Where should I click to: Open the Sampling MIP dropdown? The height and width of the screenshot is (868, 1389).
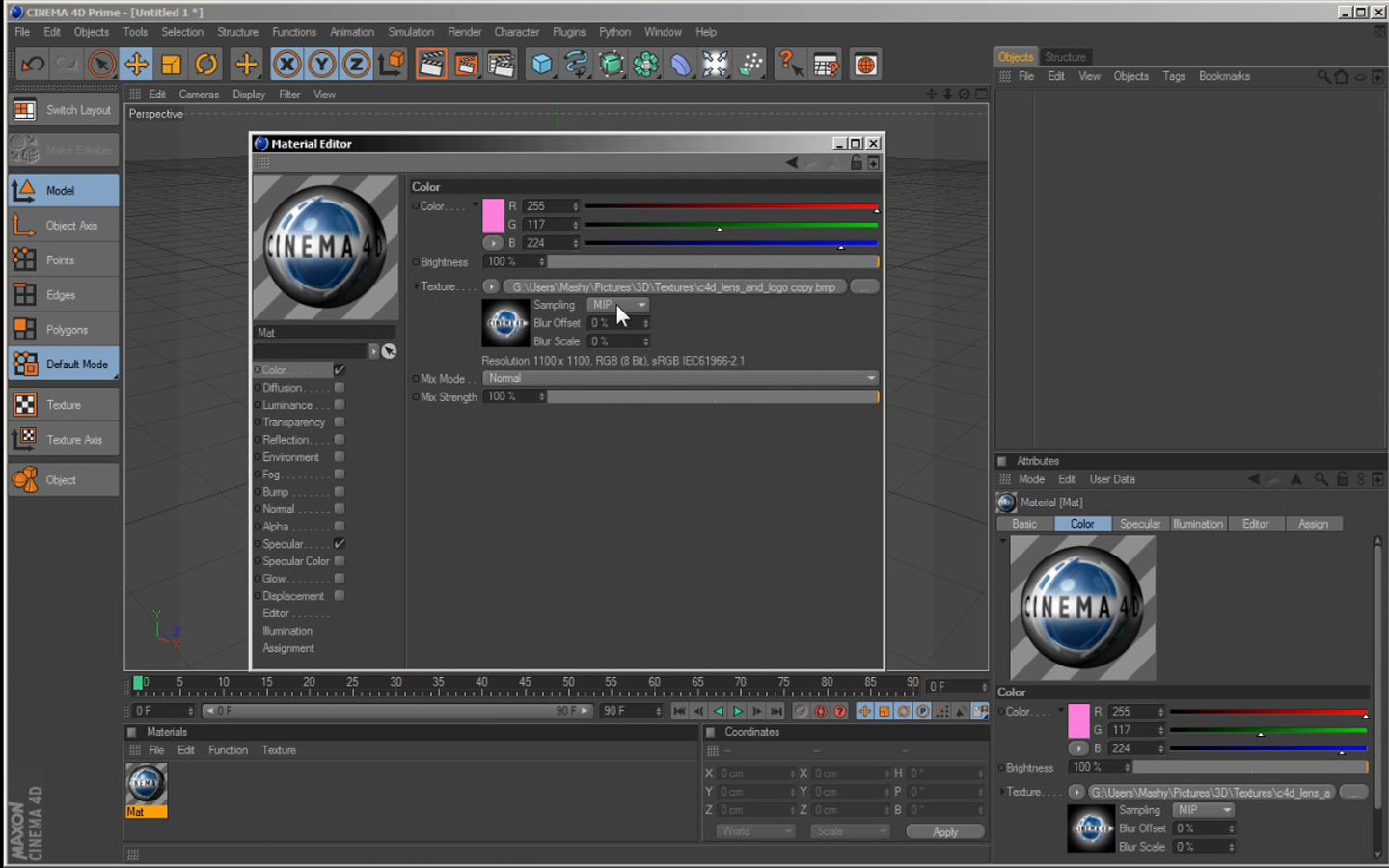[x=618, y=305]
